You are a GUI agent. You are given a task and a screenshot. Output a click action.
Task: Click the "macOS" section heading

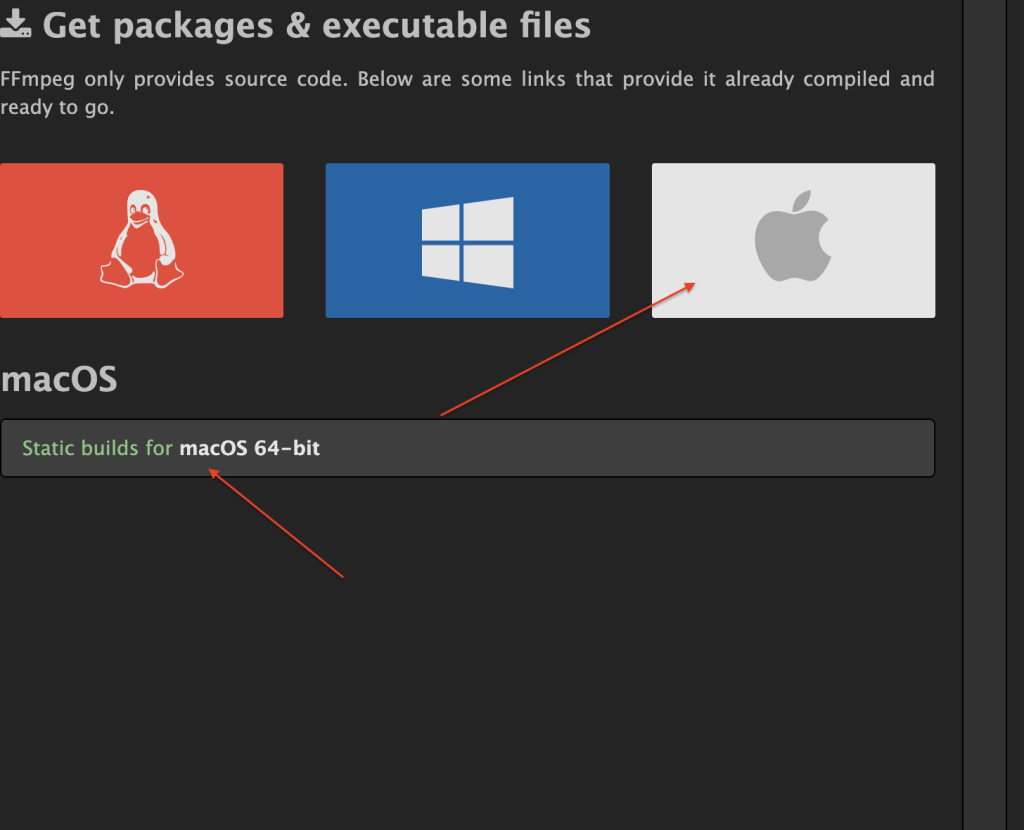pos(59,380)
